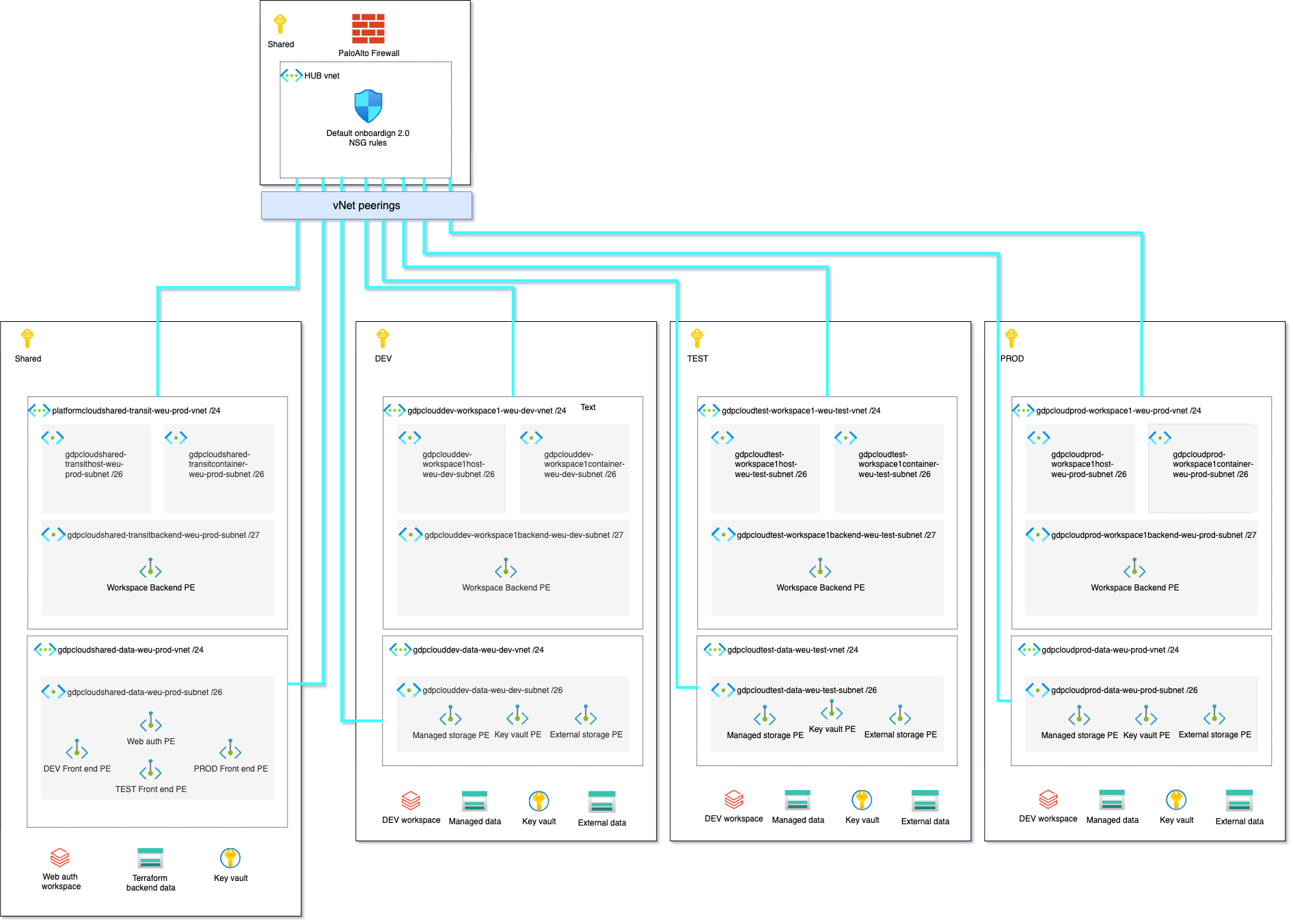Click the TEST subscription key icon

(x=697, y=338)
